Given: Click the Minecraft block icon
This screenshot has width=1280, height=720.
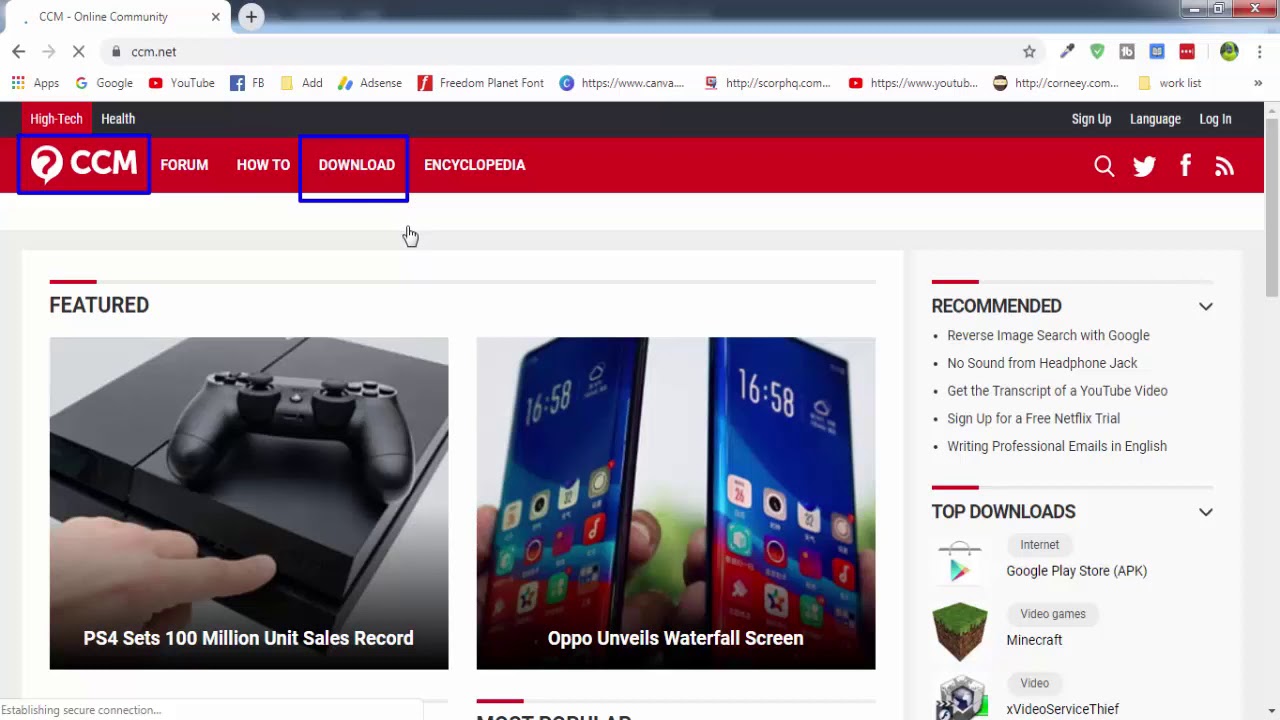Looking at the screenshot, I should [x=960, y=631].
